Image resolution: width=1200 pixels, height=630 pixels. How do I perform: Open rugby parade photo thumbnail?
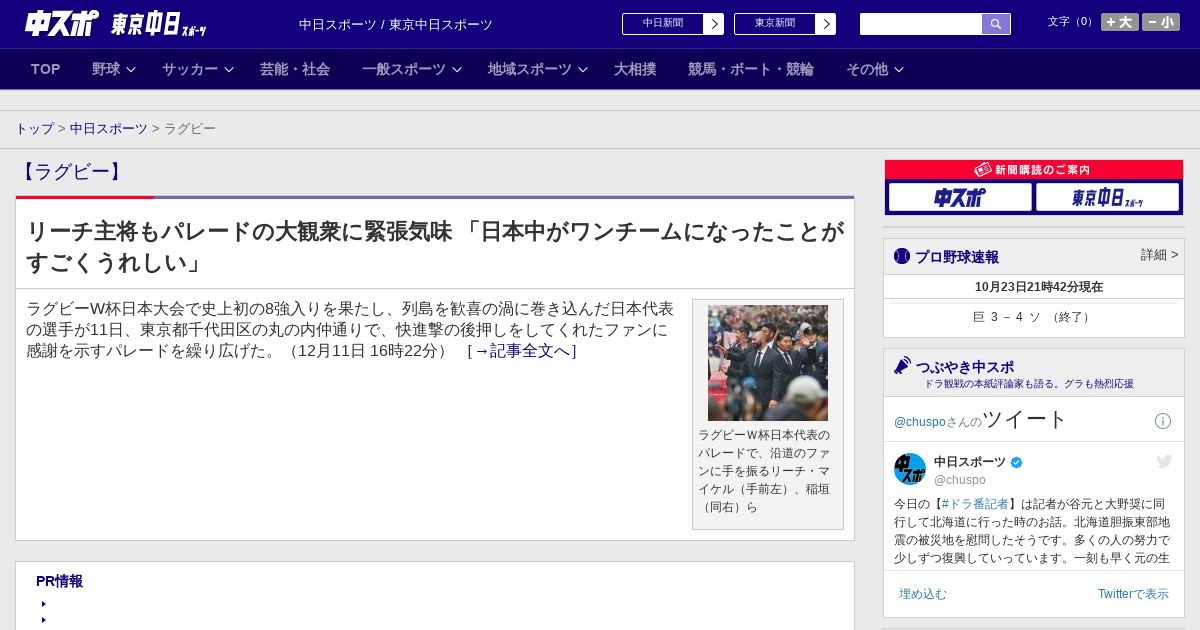[768, 363]
